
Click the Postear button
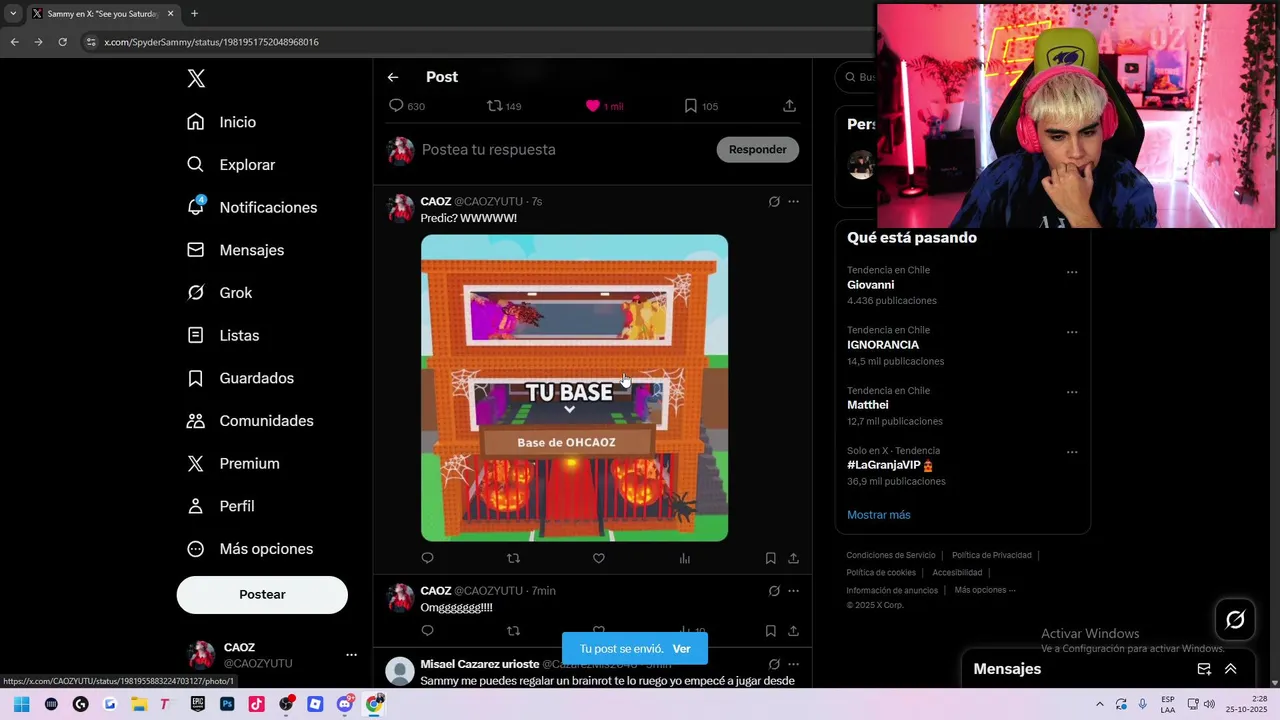(262, 595)
